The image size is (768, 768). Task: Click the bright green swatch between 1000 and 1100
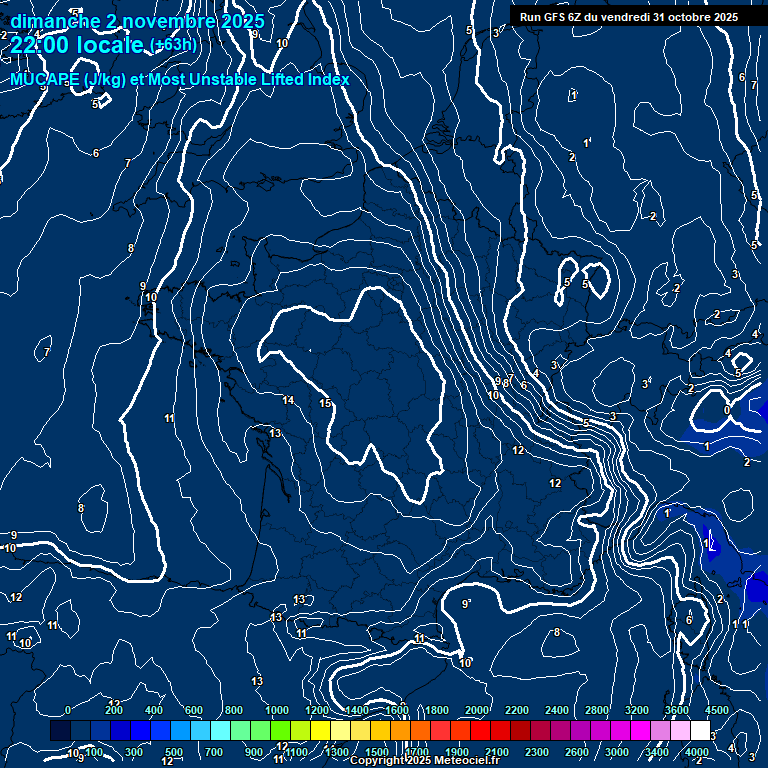280,730
